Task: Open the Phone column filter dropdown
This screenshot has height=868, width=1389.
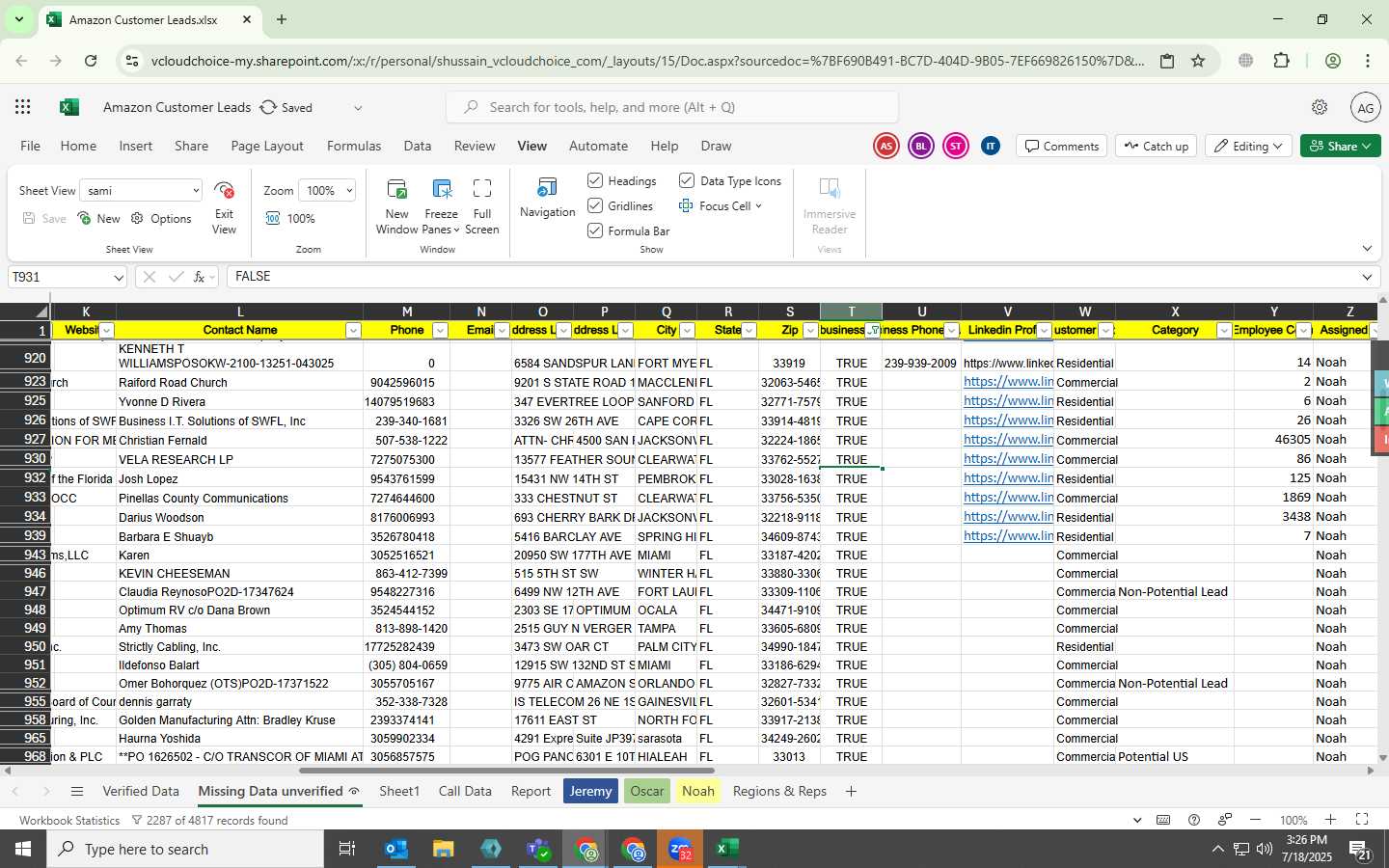Action: click(440, 331)
